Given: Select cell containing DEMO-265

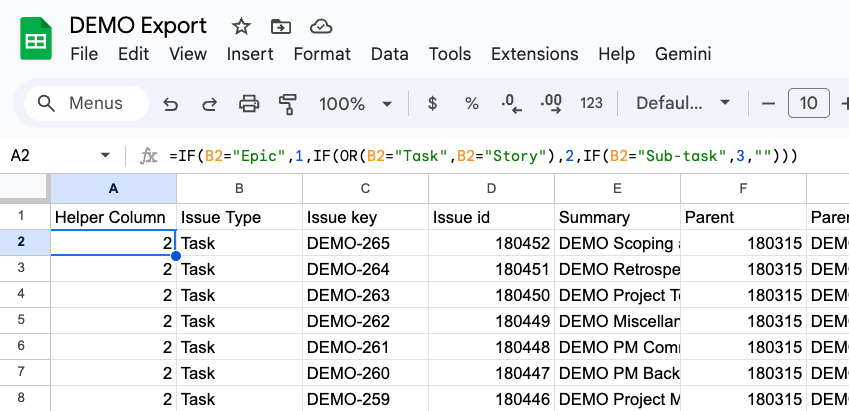Looking at the screenshot, I should (x=365, y=243).
